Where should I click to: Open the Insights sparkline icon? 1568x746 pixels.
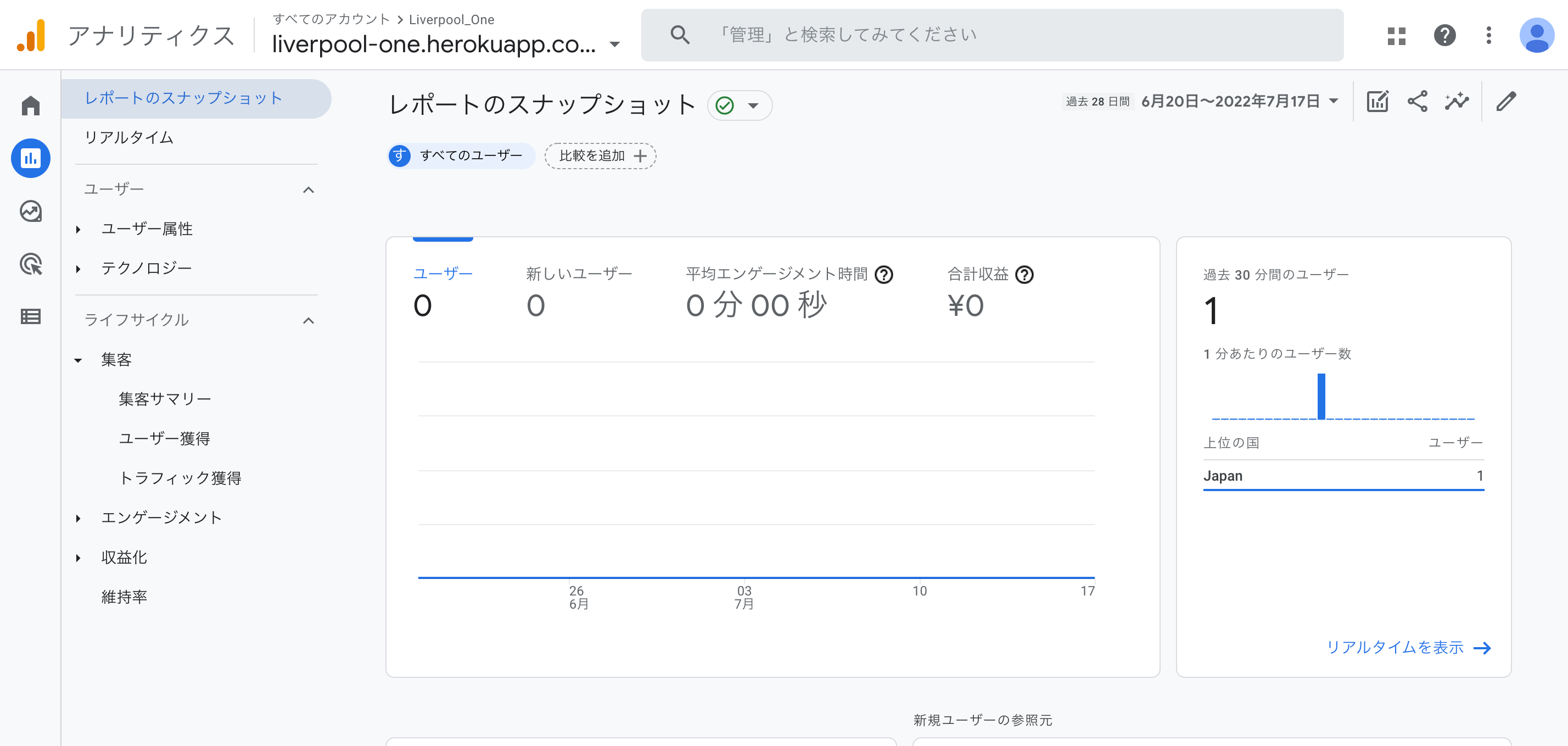[x=1457, y=101]
